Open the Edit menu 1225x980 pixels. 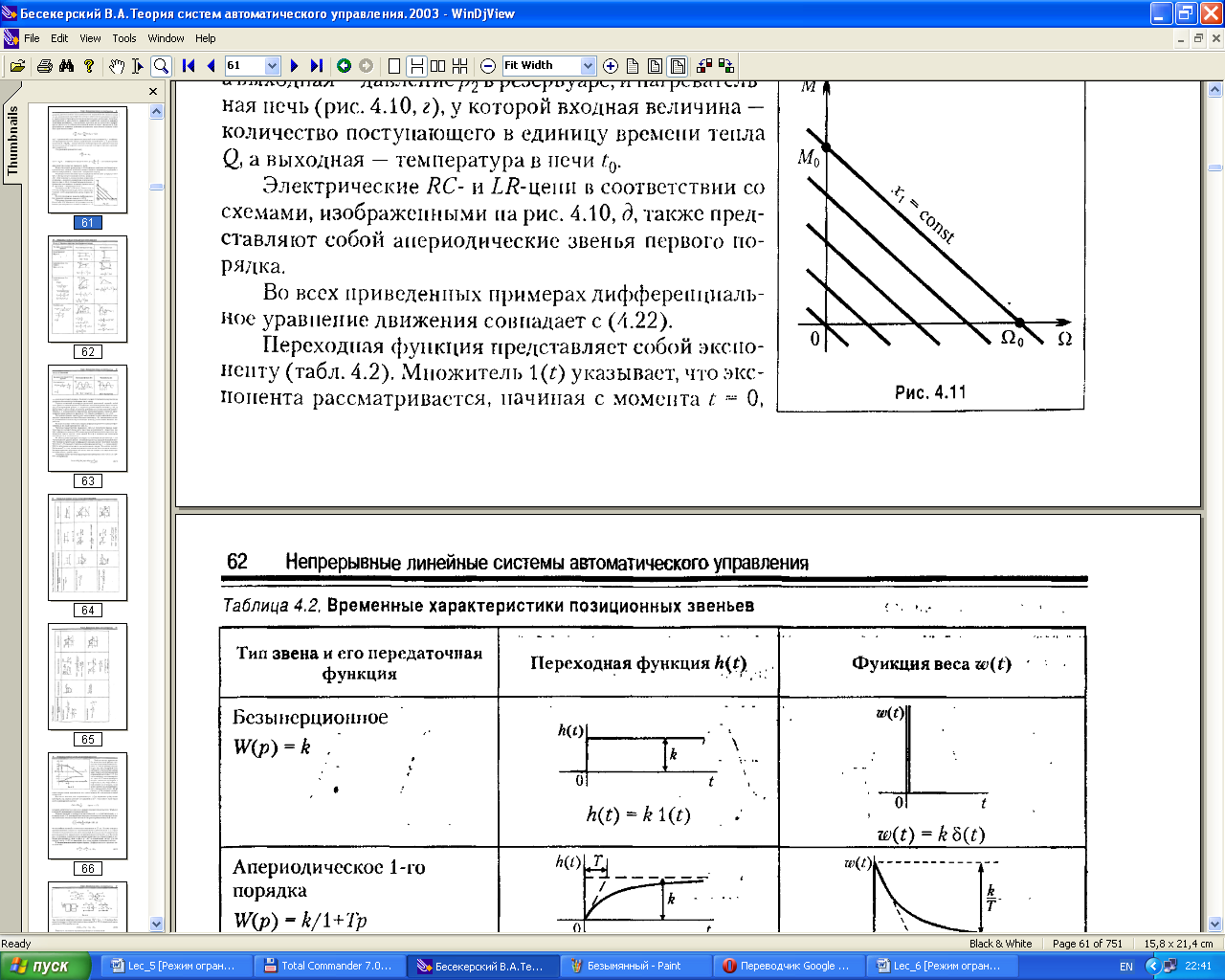tap(59, 38)
